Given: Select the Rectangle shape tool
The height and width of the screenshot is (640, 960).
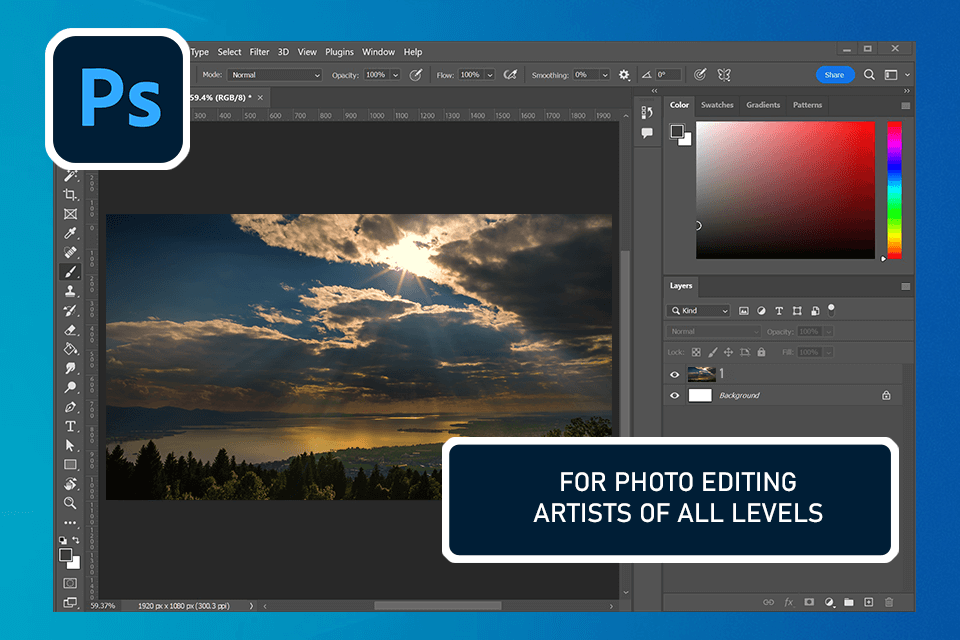Looking at the screenshot, I should (x=70, y=465).
